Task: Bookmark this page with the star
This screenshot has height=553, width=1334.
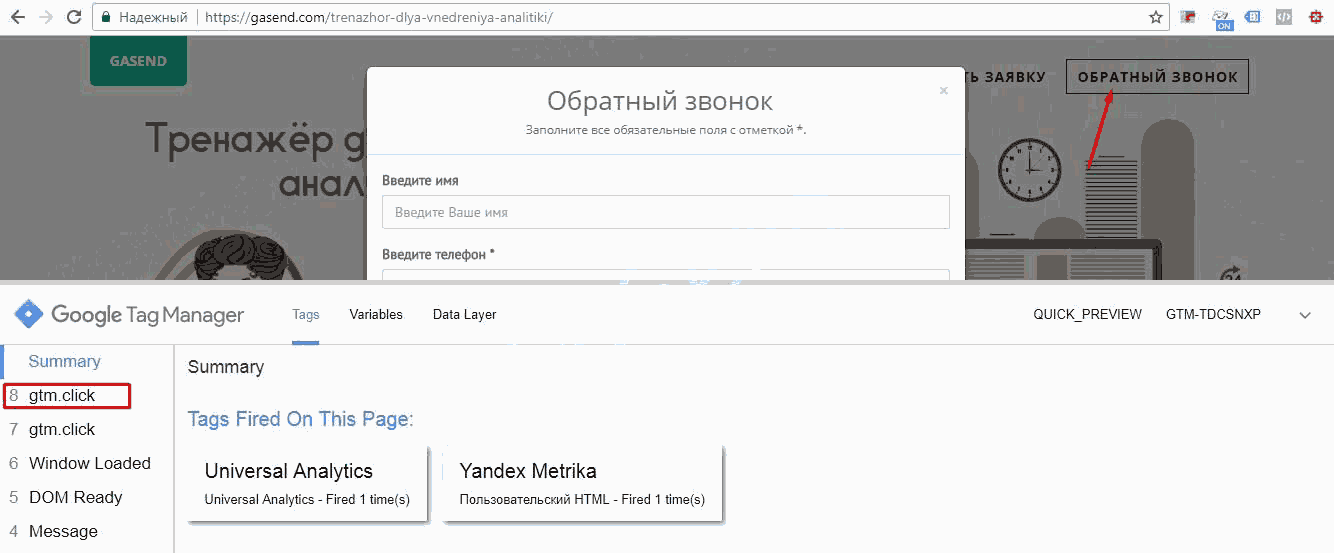Action: point(1156,17)
